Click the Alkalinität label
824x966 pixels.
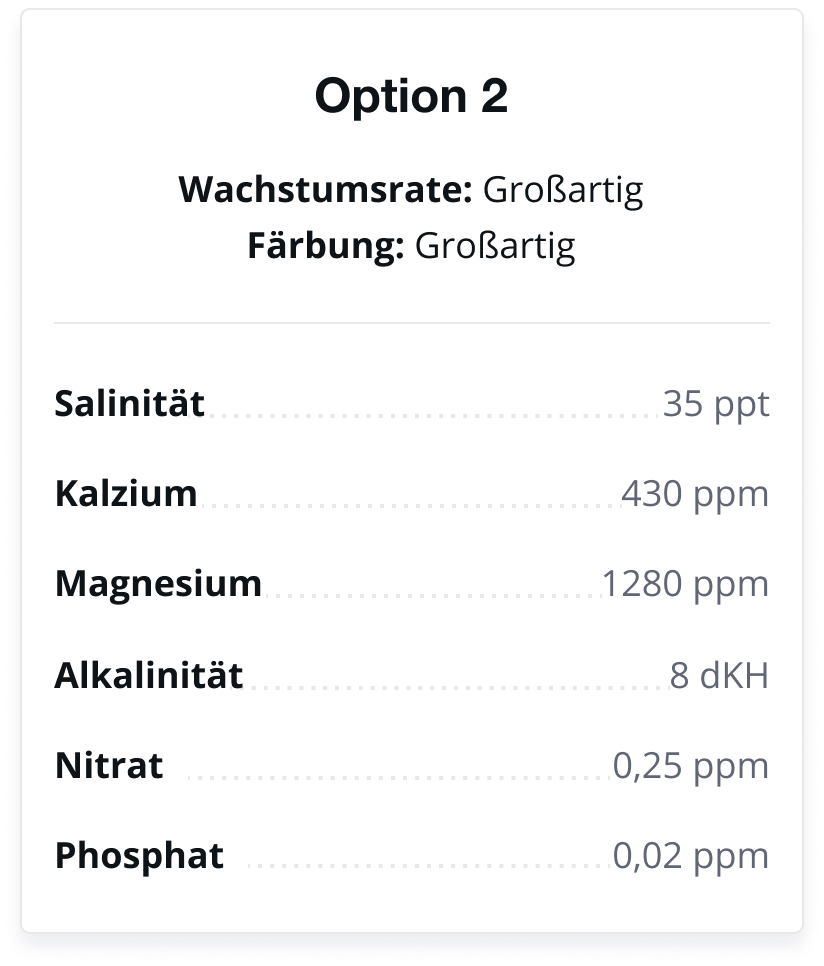pos(149,675)
